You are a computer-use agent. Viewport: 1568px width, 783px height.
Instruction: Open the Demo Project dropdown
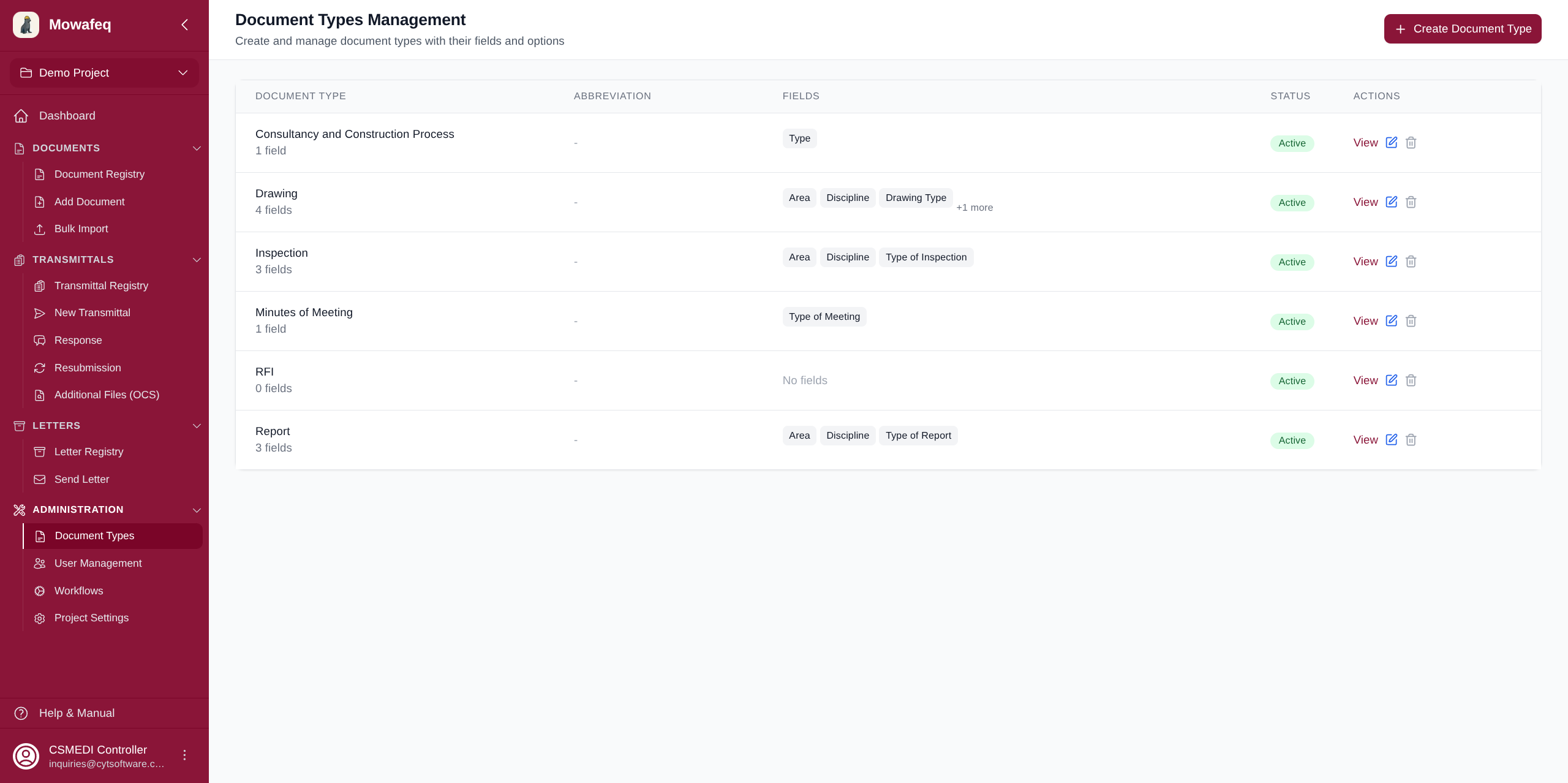(x=104, y=72)
